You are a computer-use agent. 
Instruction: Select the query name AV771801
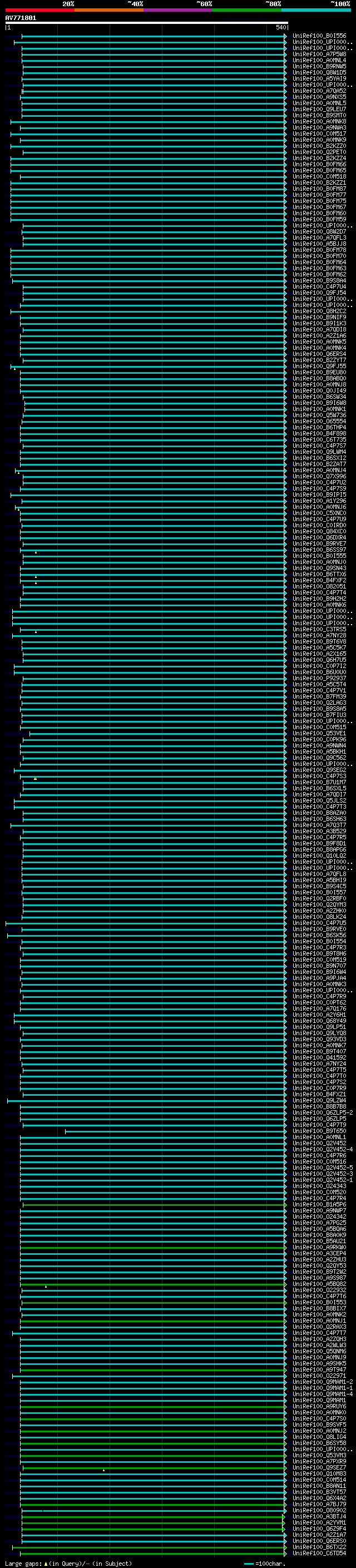(x=21, y=18)
